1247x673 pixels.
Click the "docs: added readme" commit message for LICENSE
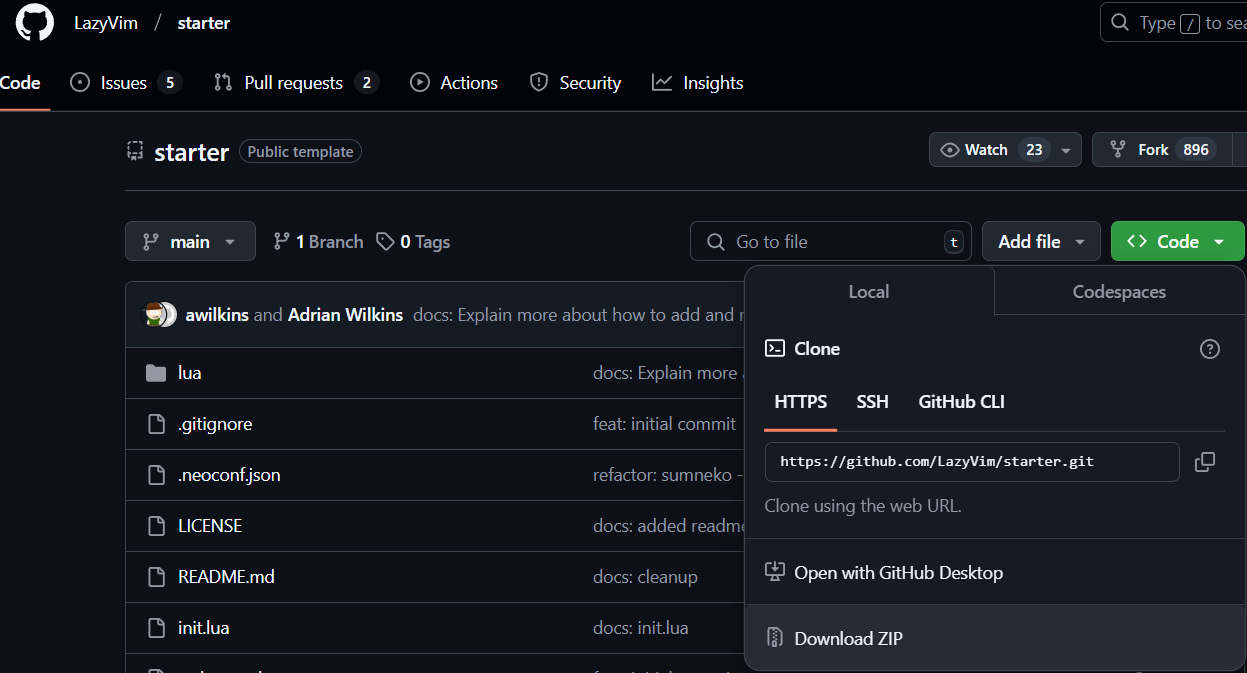tap(669, 526)
